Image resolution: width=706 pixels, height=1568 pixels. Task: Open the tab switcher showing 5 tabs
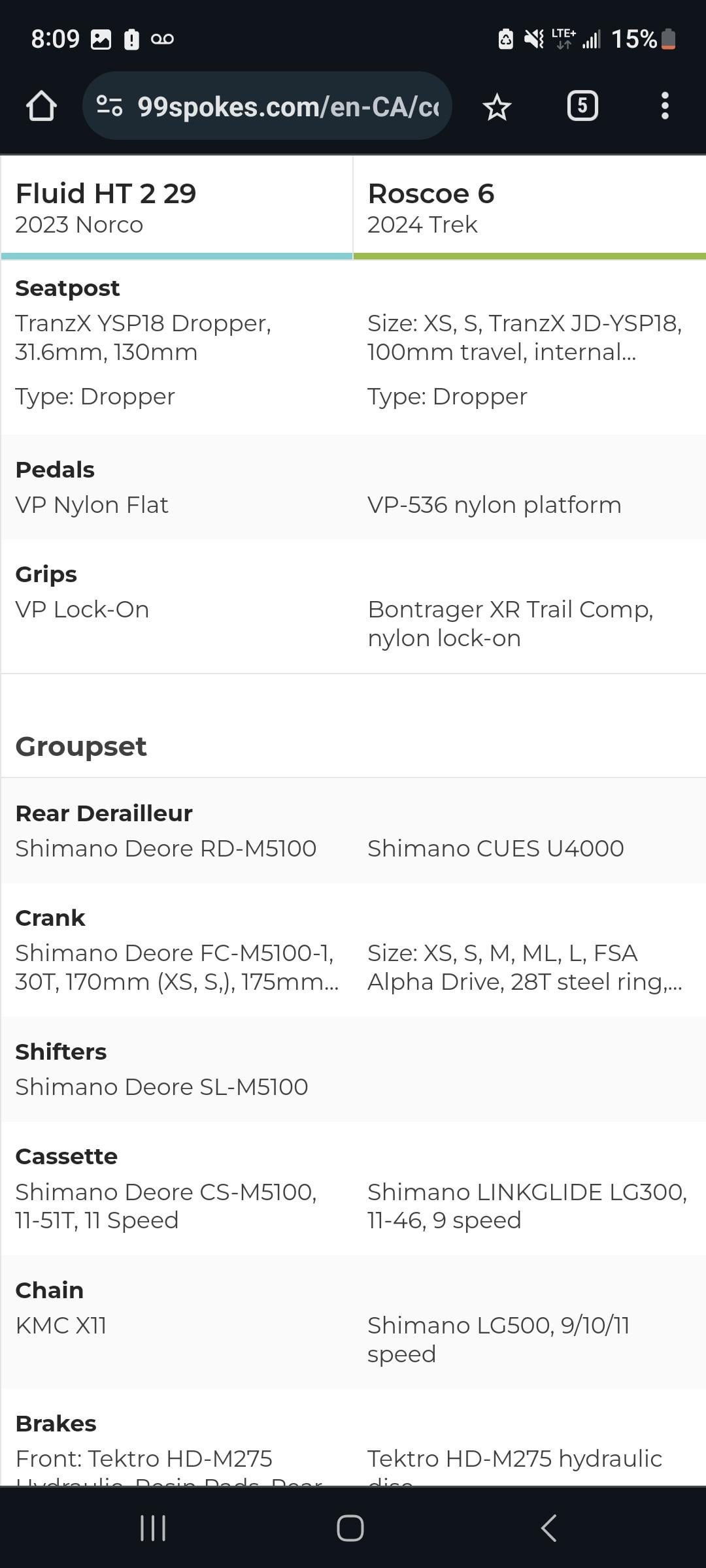[582, 106]
